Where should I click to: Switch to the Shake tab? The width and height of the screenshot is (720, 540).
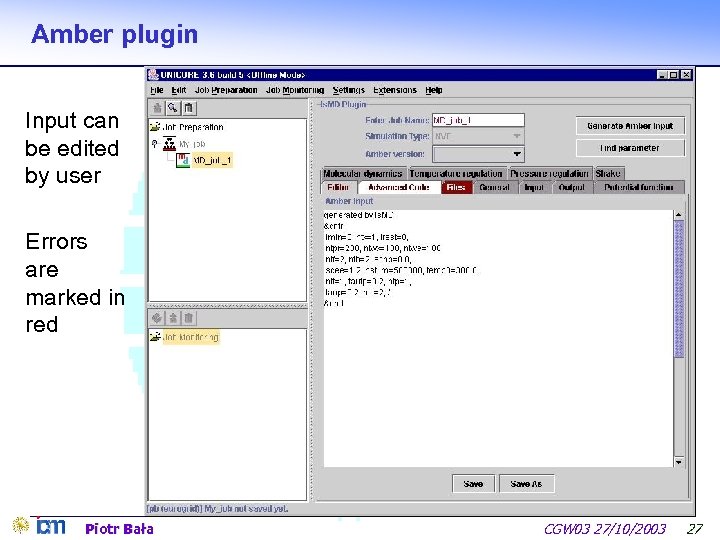tap(608, 174)
